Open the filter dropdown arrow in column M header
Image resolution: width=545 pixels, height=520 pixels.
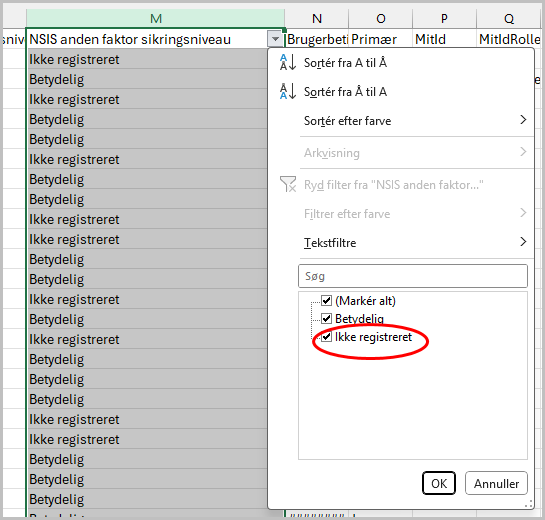275,39
